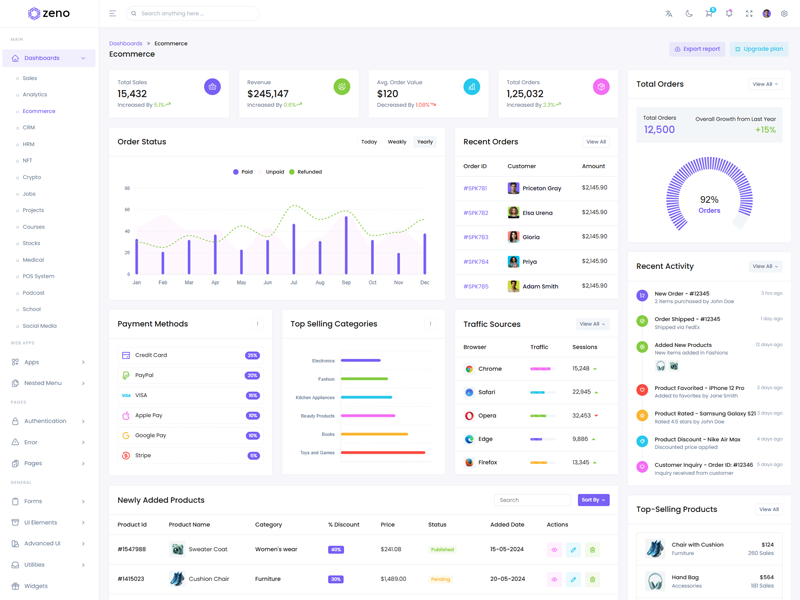Open the CRM dashboard menu item

29,128
